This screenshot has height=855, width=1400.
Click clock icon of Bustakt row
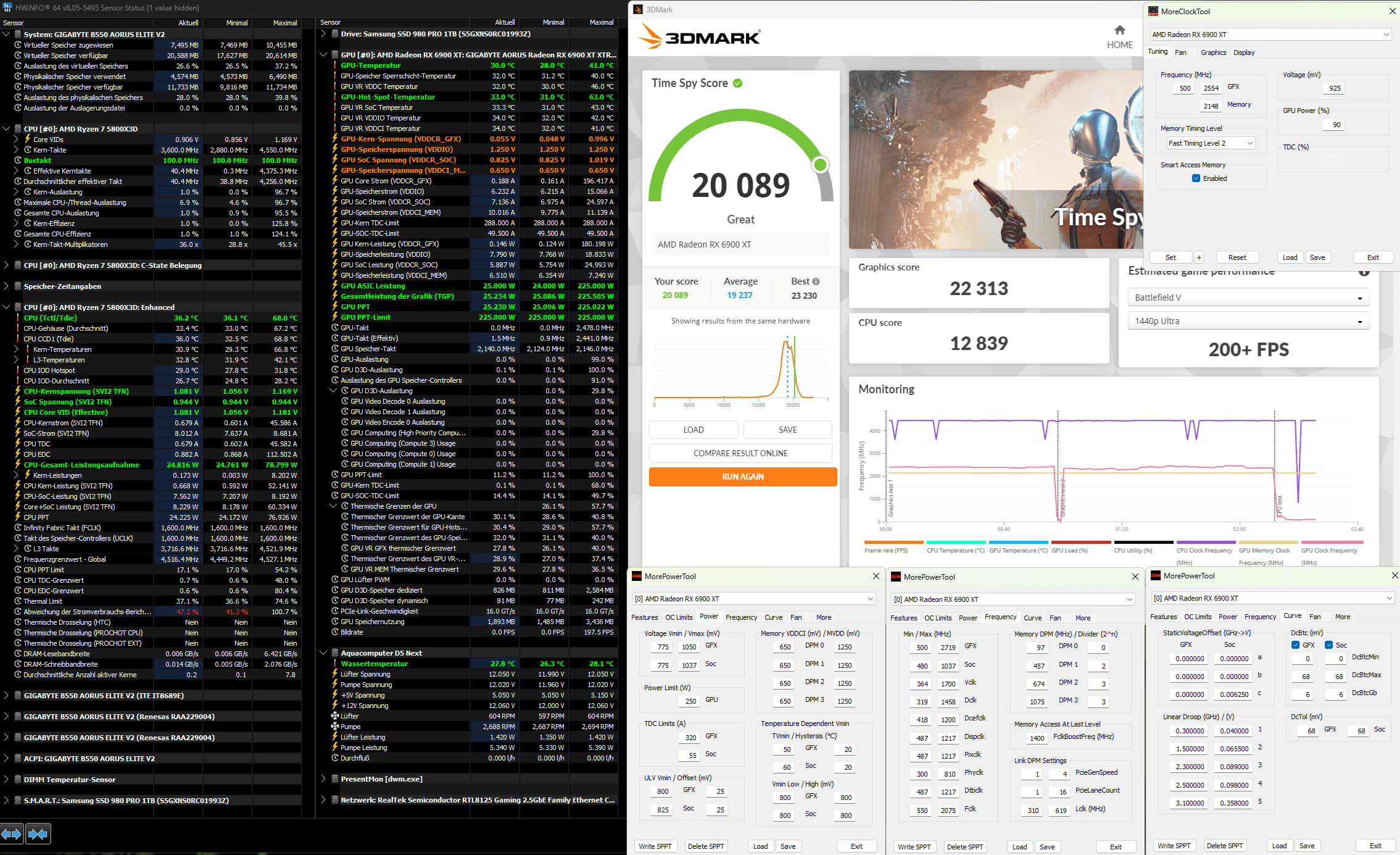pyautogui.click(x=18, y=161)
